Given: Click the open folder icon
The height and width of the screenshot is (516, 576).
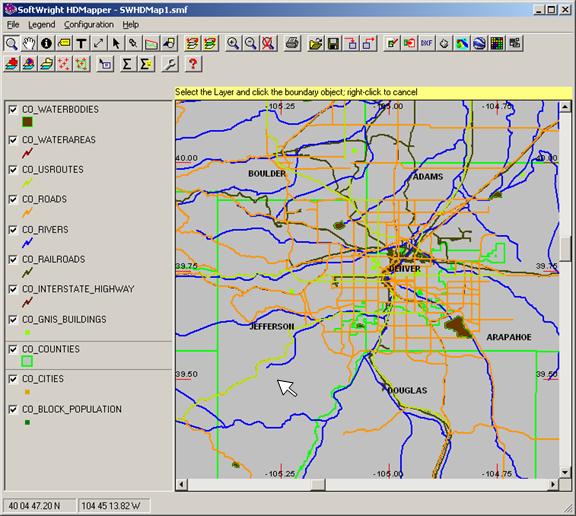Looking at the screenshot, I should coord(316,43).
